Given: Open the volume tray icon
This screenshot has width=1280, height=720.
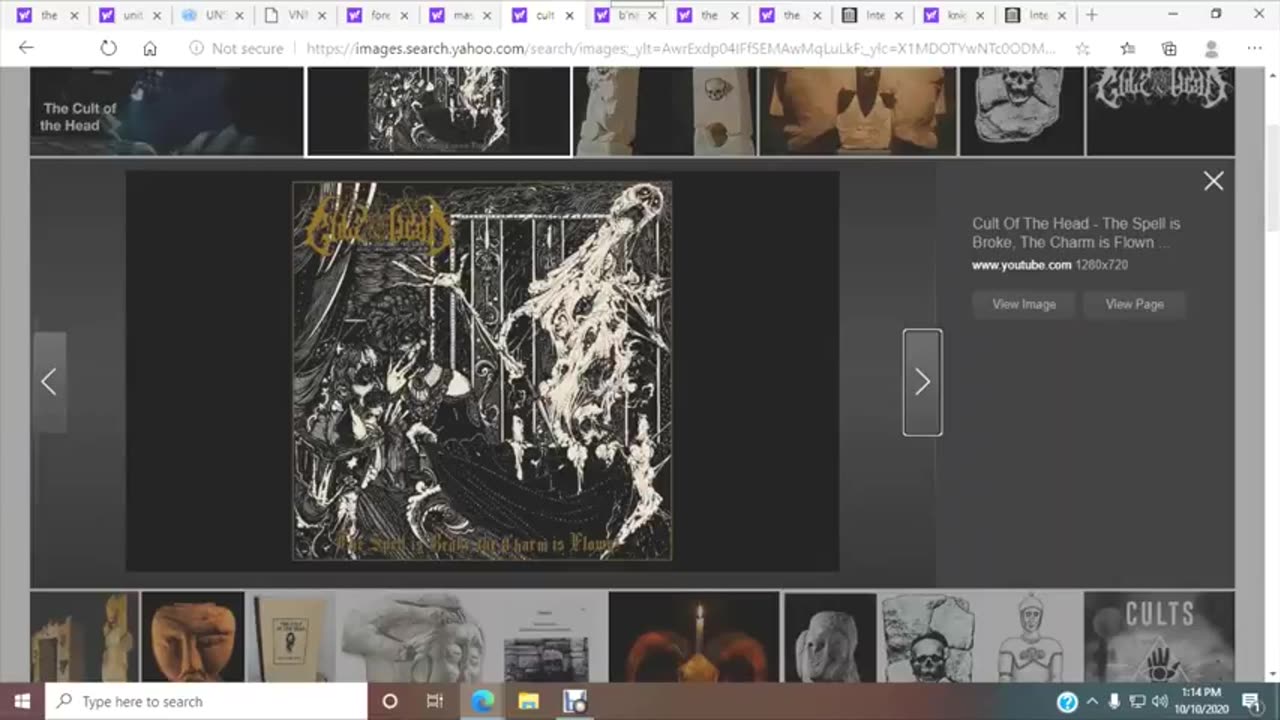Looking at the screenshot, I should pos(1160,702).
